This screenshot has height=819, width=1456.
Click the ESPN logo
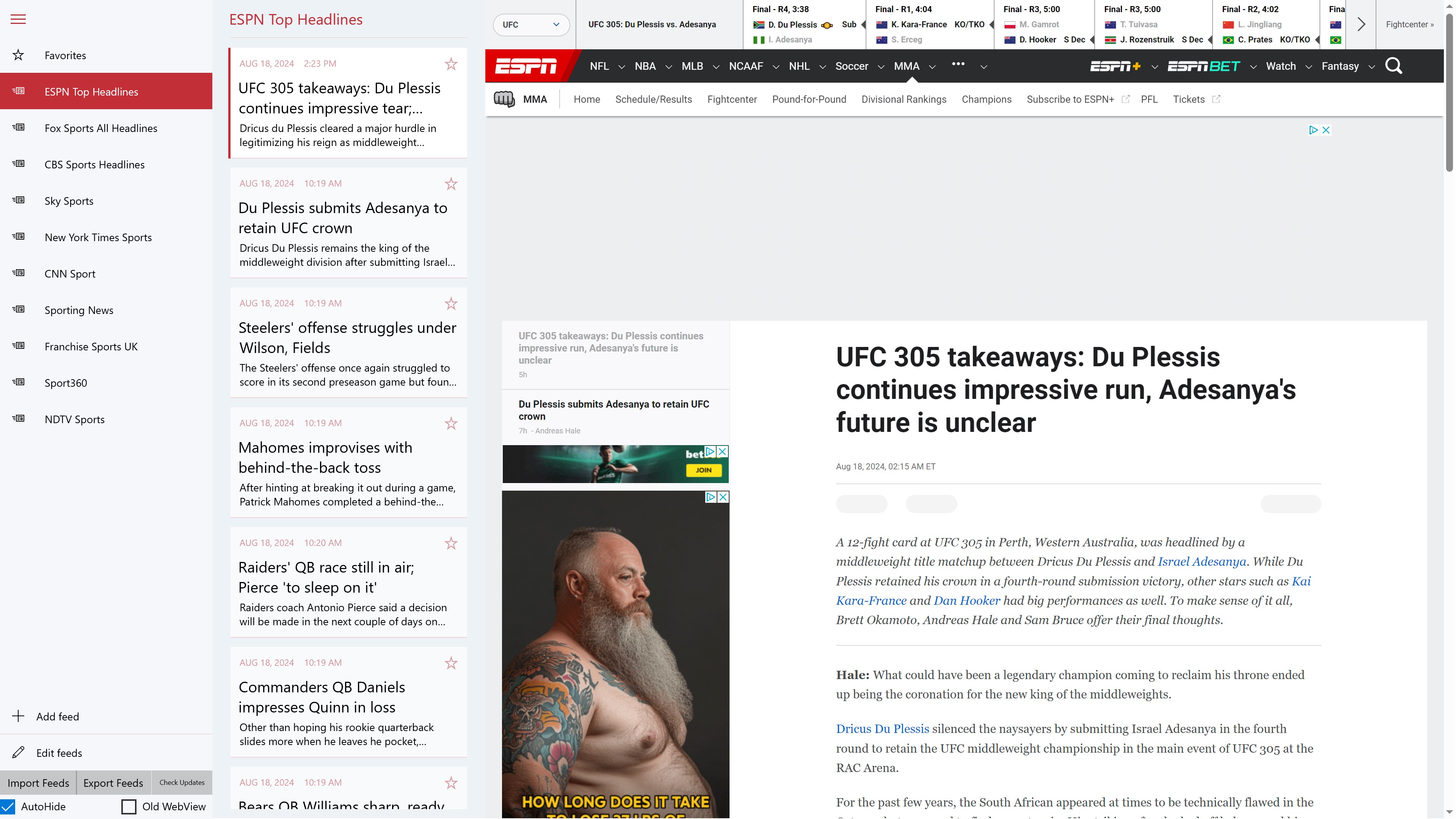[x=526, y=66]
